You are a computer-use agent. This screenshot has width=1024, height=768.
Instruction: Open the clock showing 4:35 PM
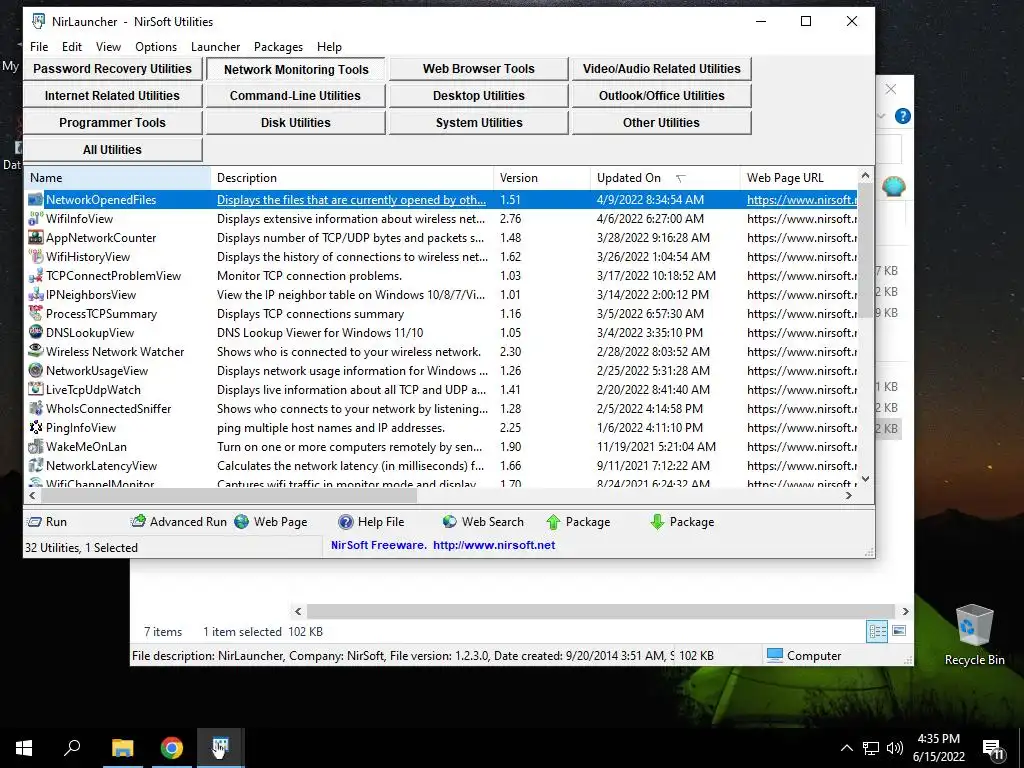938,748
